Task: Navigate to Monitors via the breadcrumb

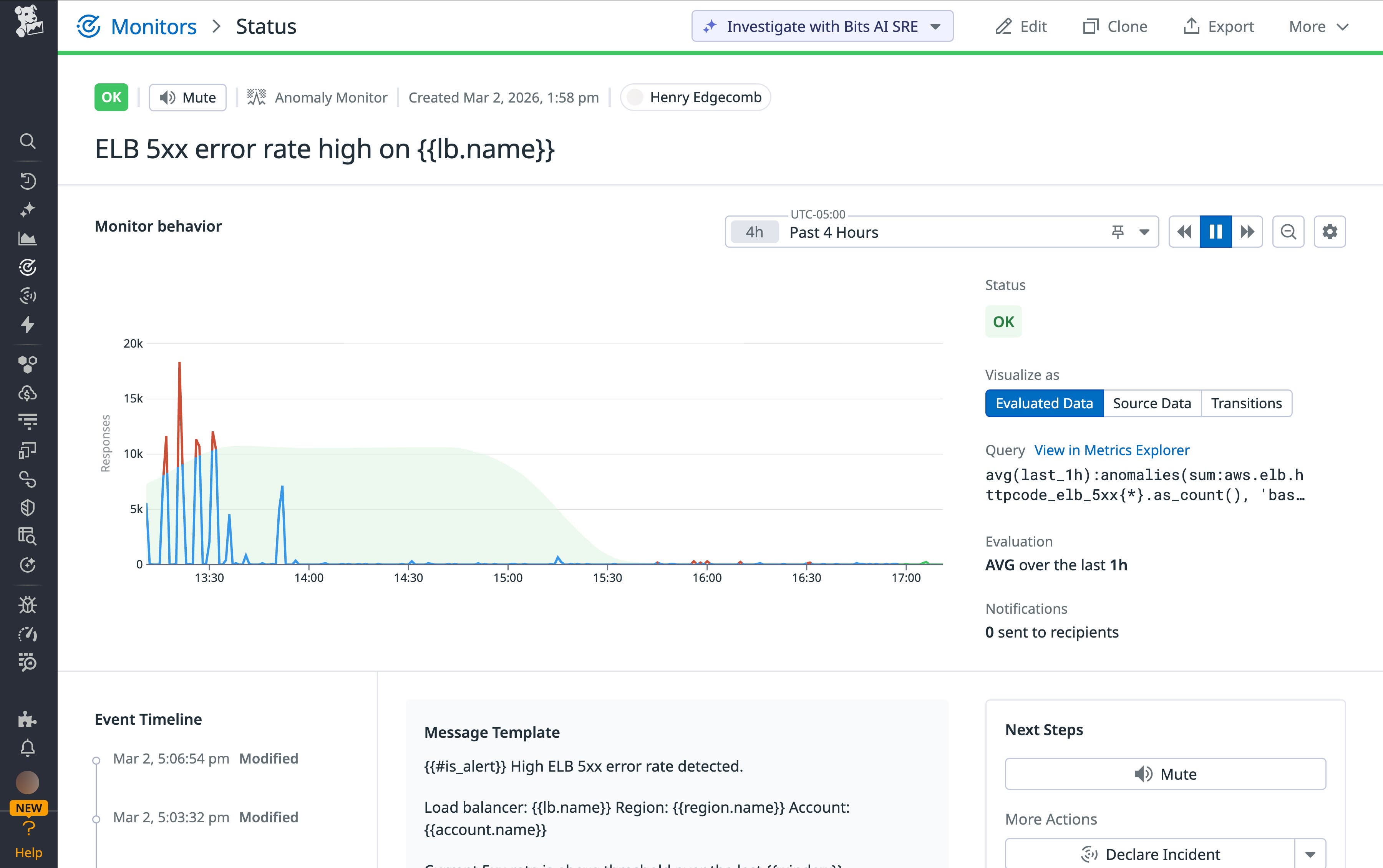Action: (153, 26)
